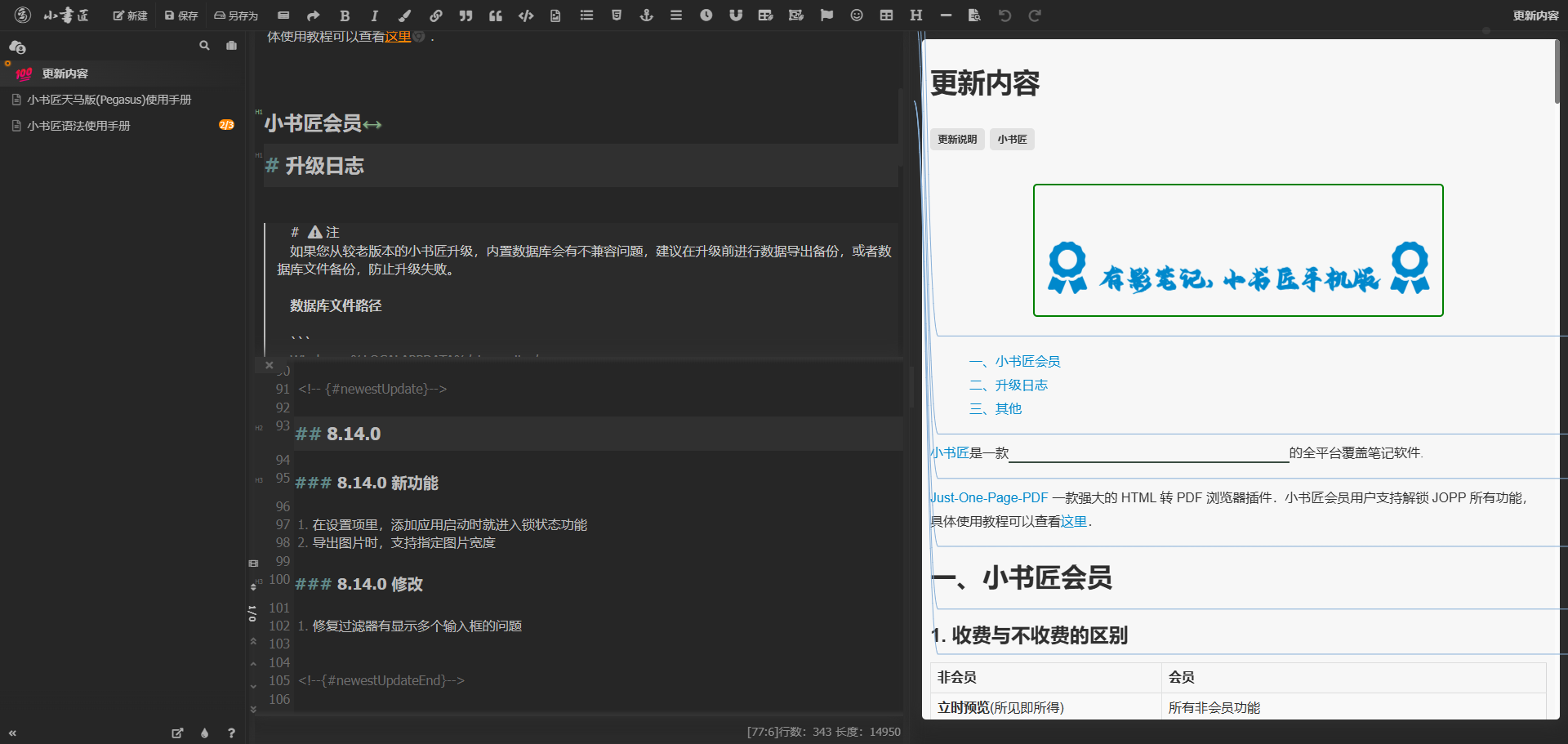Go to next heading with the down chevron
The height and width of the screenshot is (744, 1568).
tap(253, 687)
